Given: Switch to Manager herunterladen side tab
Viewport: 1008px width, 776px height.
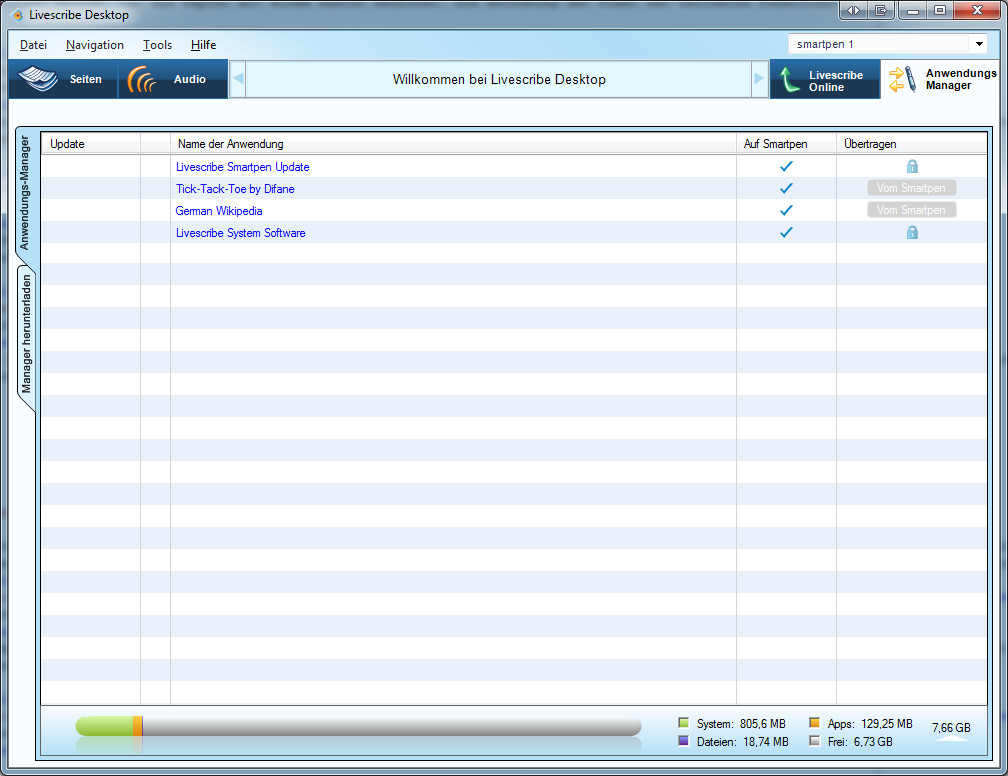Looking at the screenshot, I should (26, 334).
